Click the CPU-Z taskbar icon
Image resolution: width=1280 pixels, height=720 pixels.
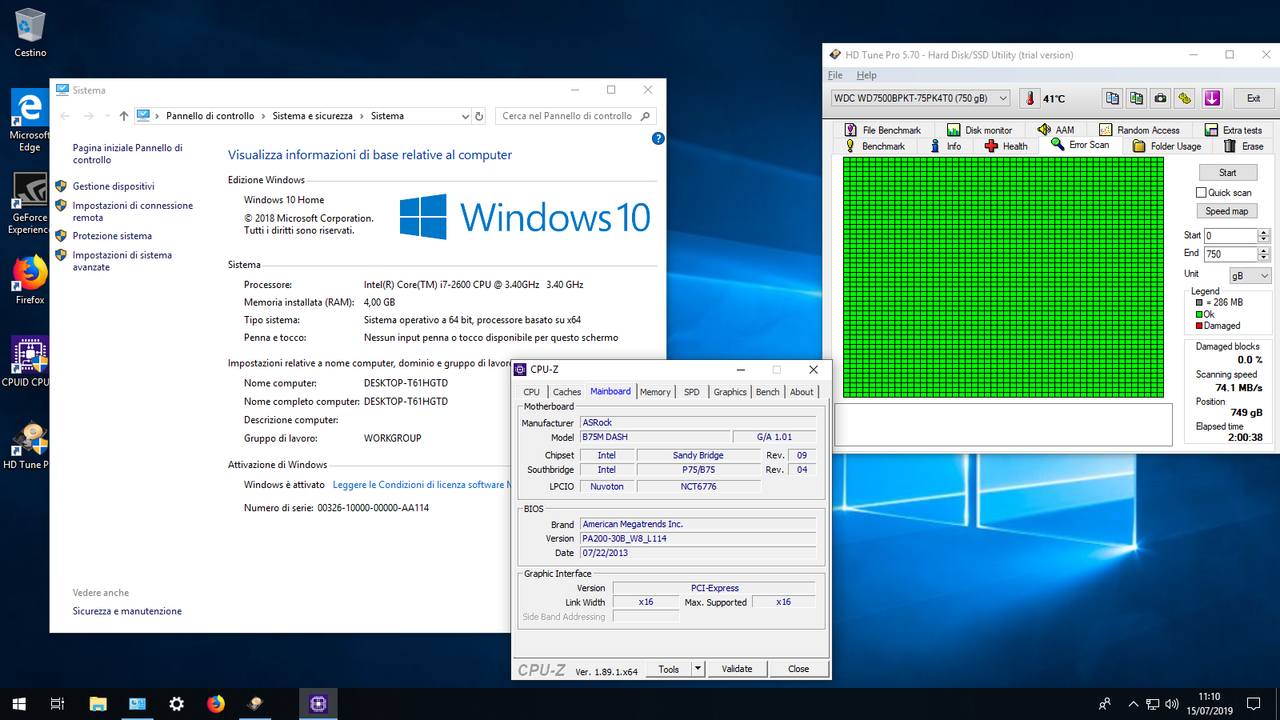pyautogui.click(x=318, y=704)
